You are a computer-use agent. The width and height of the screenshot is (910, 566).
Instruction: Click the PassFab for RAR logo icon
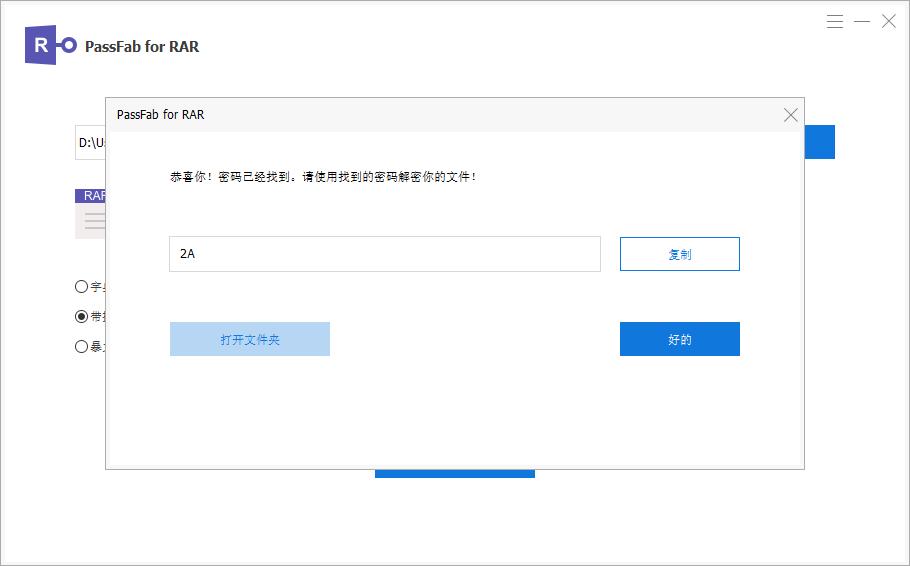(x=50, y=46)
